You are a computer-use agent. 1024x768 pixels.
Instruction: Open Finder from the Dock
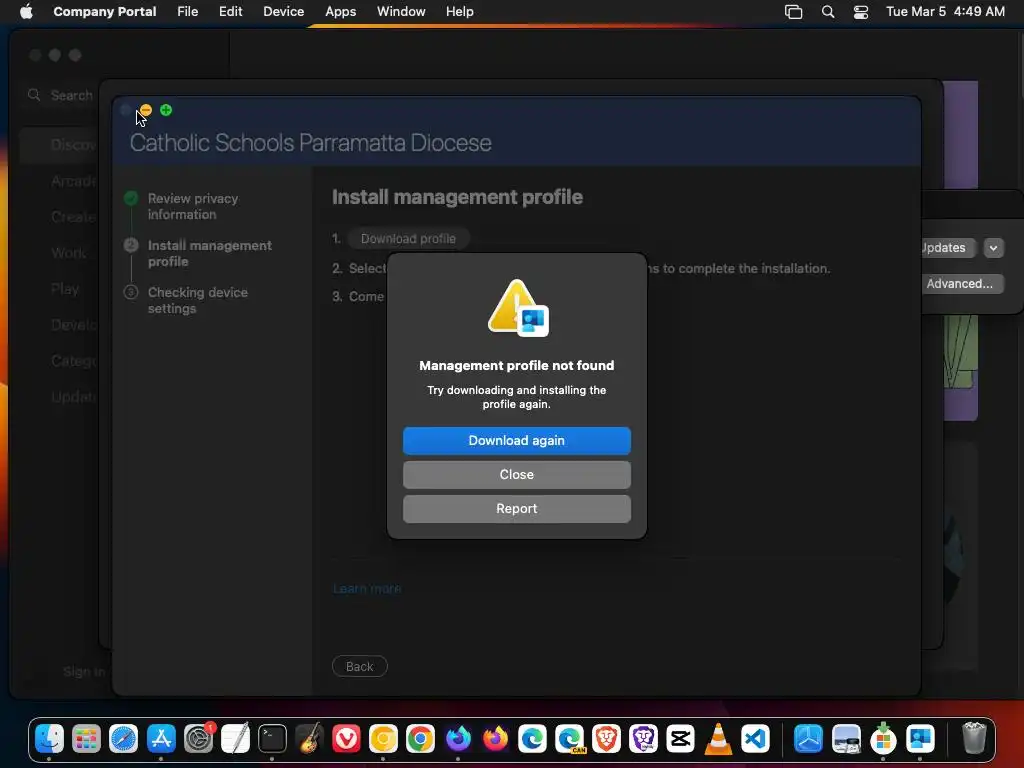click(x=49, y=739)
